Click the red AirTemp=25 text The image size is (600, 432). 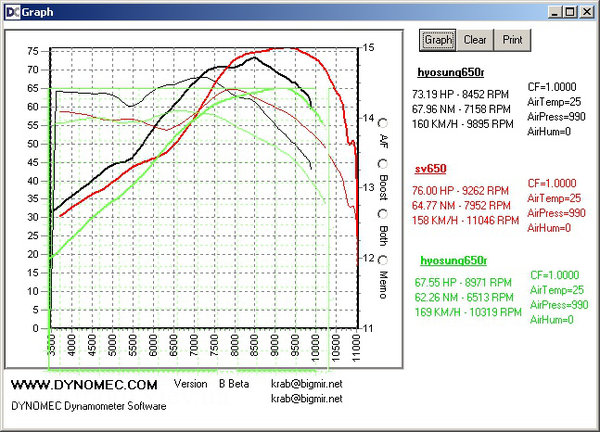pyautogui.click(x=554, y=199)
